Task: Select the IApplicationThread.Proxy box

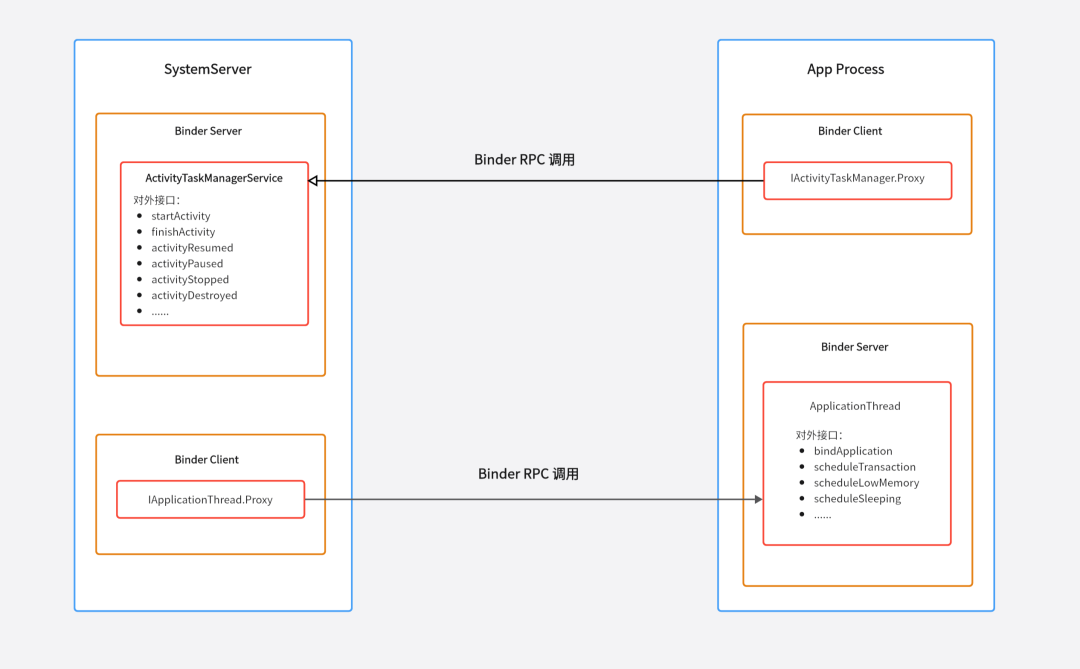Action: coord(211,500)
